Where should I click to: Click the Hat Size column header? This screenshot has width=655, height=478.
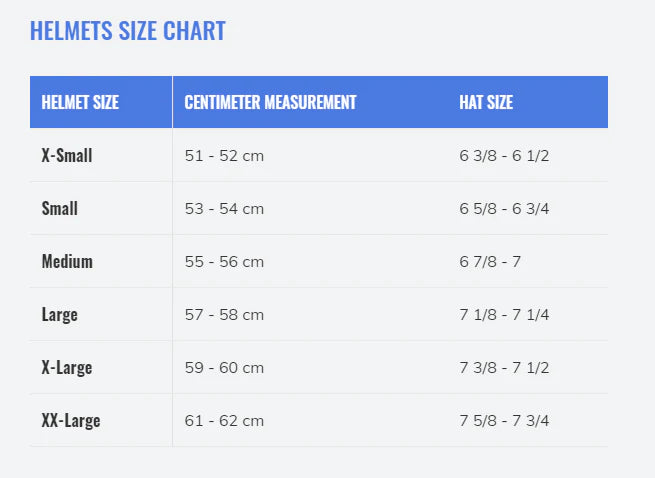coord(486,102)
